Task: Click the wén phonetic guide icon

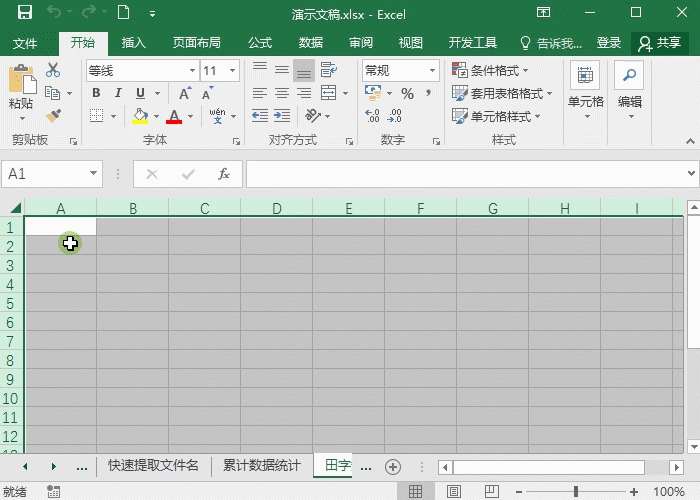Action: click(217, 116)
